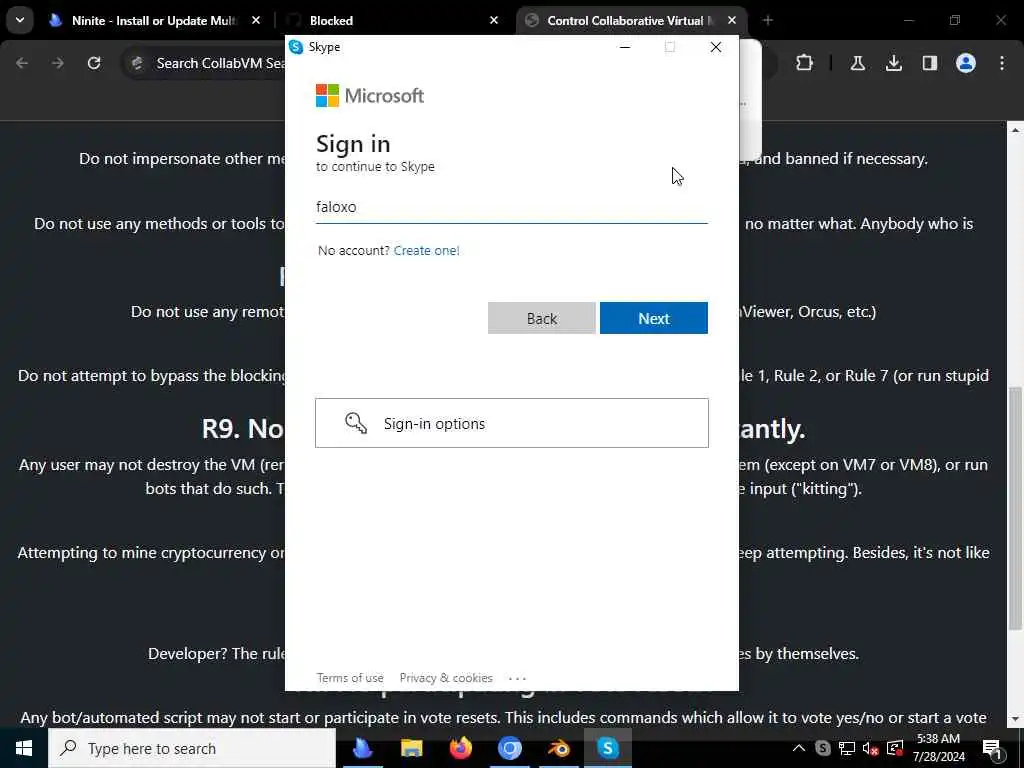Click the Next button in Skype sign-in
Screen dimensions: 1024x768
[653, 318]
